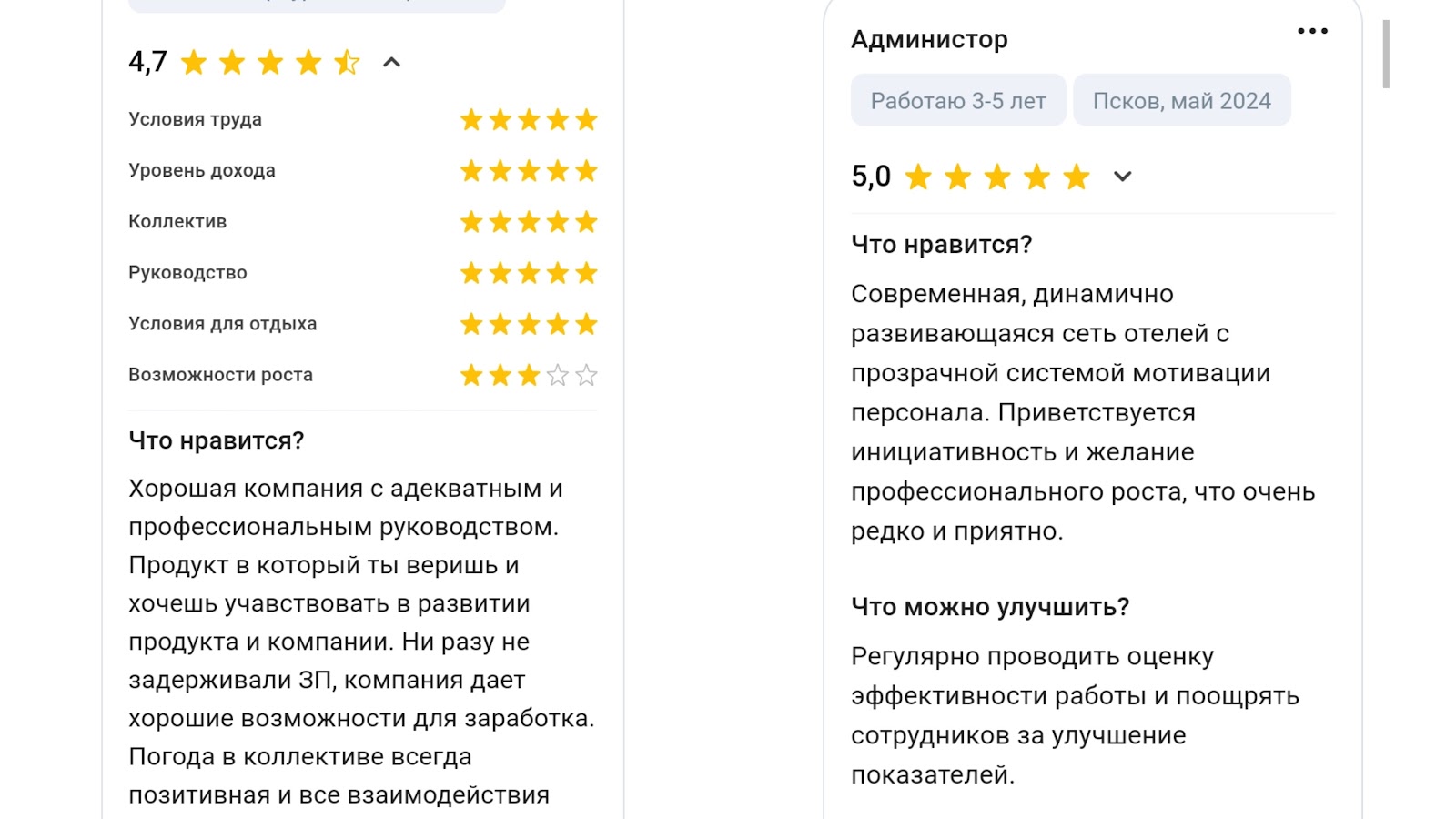1456x819 pixels.
Task: Open the three-dot menu on Администристор review
Action: coord(1310,30)
